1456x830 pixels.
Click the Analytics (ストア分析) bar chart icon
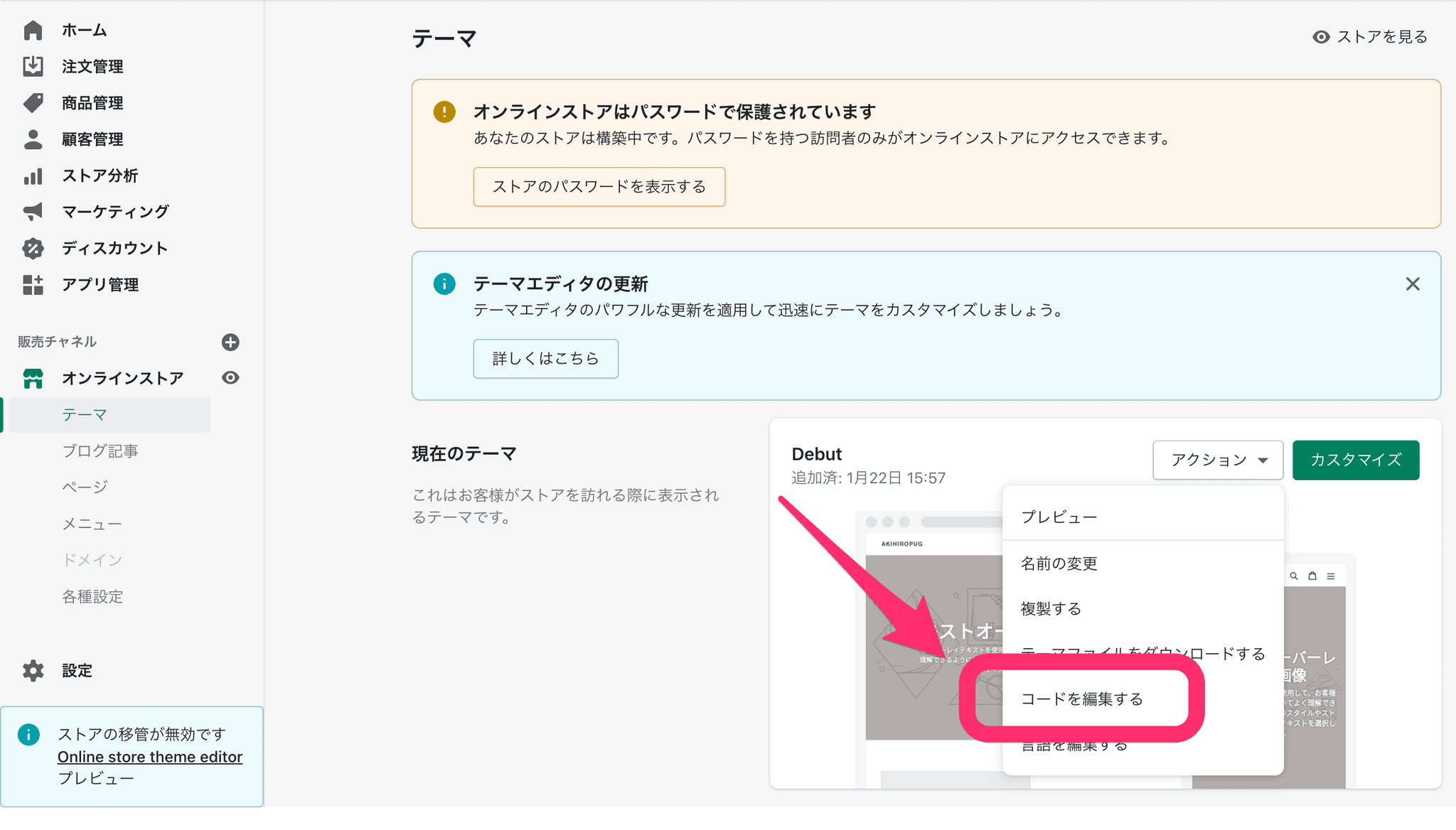(x=33, y=176)
